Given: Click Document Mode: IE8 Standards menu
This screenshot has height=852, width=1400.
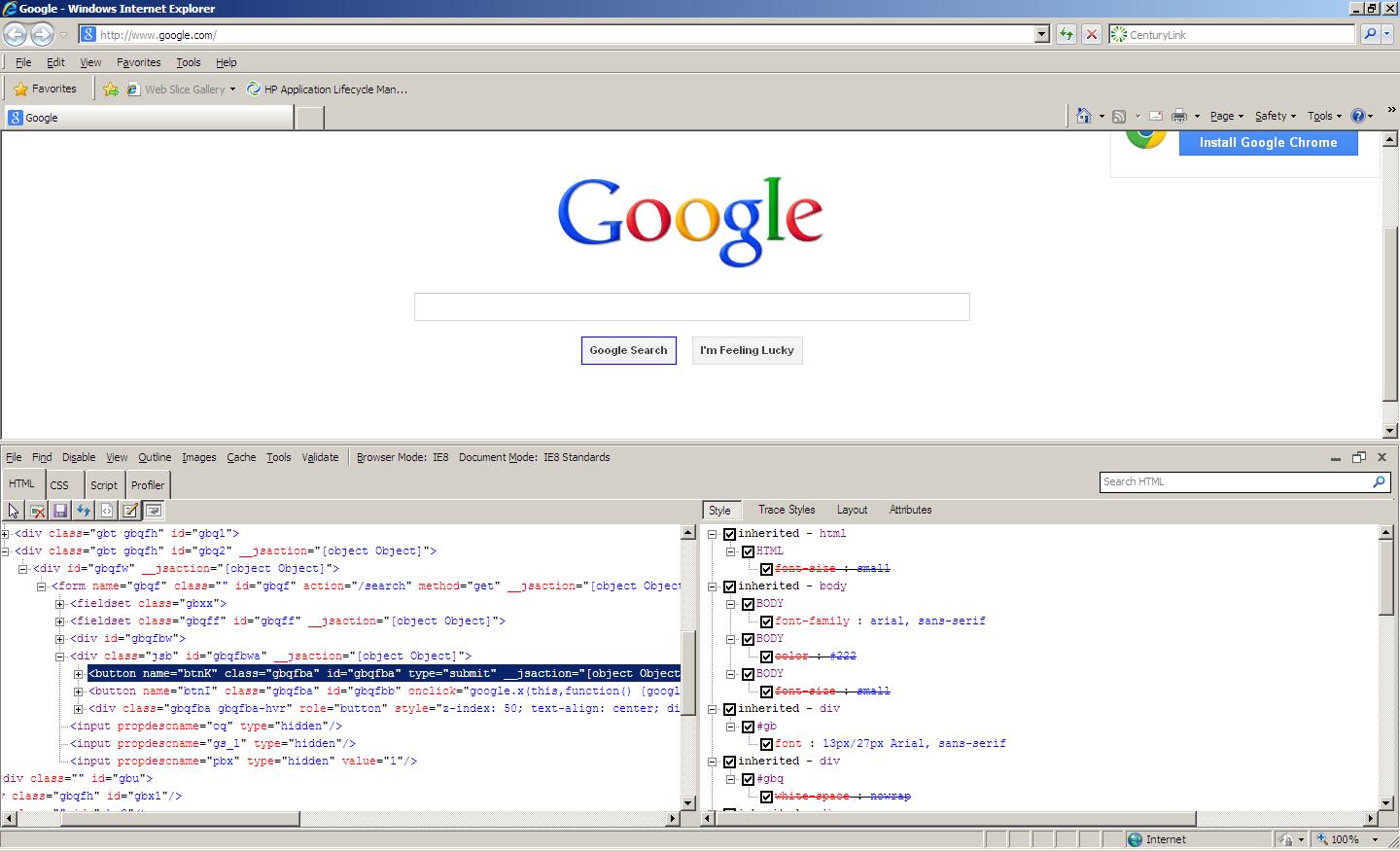Looking at the screenshot, I should [x=535, y=457].
